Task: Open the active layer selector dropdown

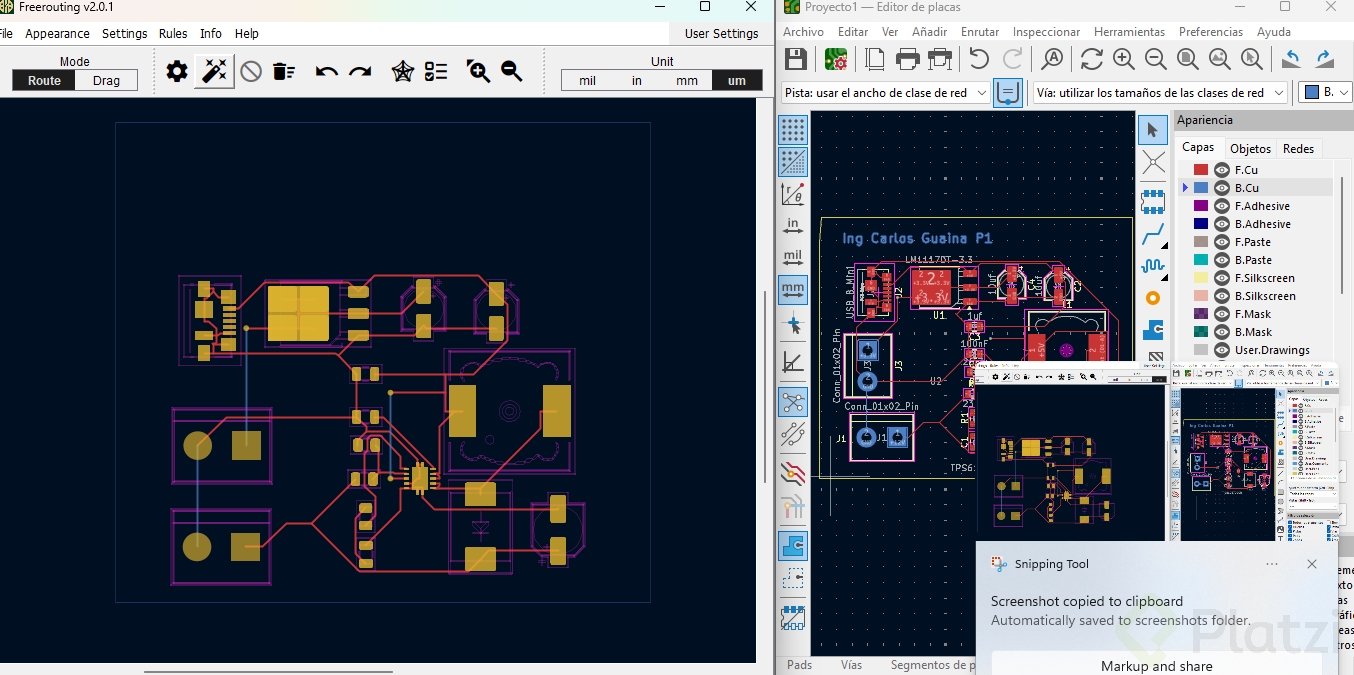Action: coord(1325,93)
